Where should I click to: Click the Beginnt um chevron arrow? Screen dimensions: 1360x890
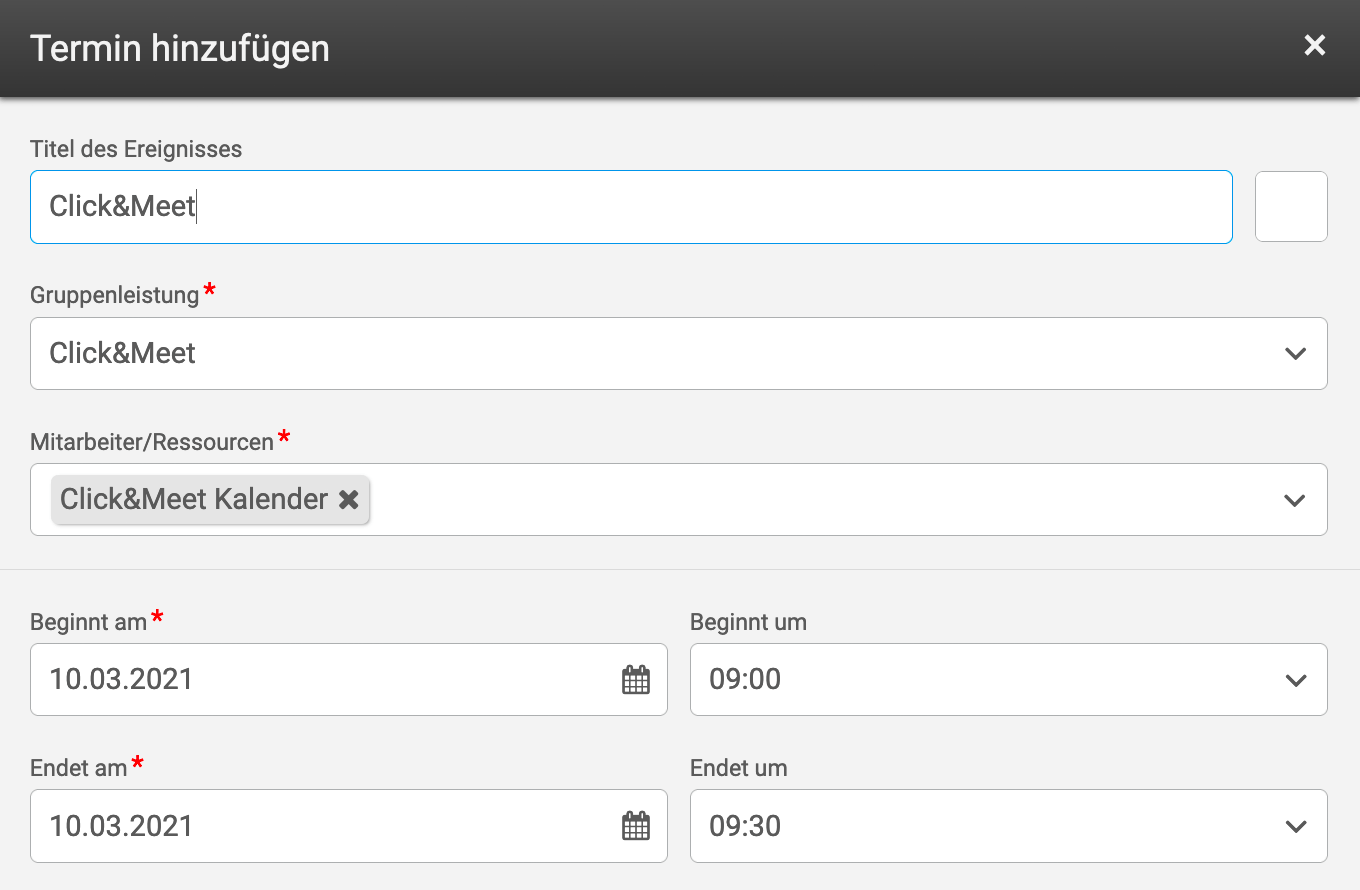(1295, 680)
